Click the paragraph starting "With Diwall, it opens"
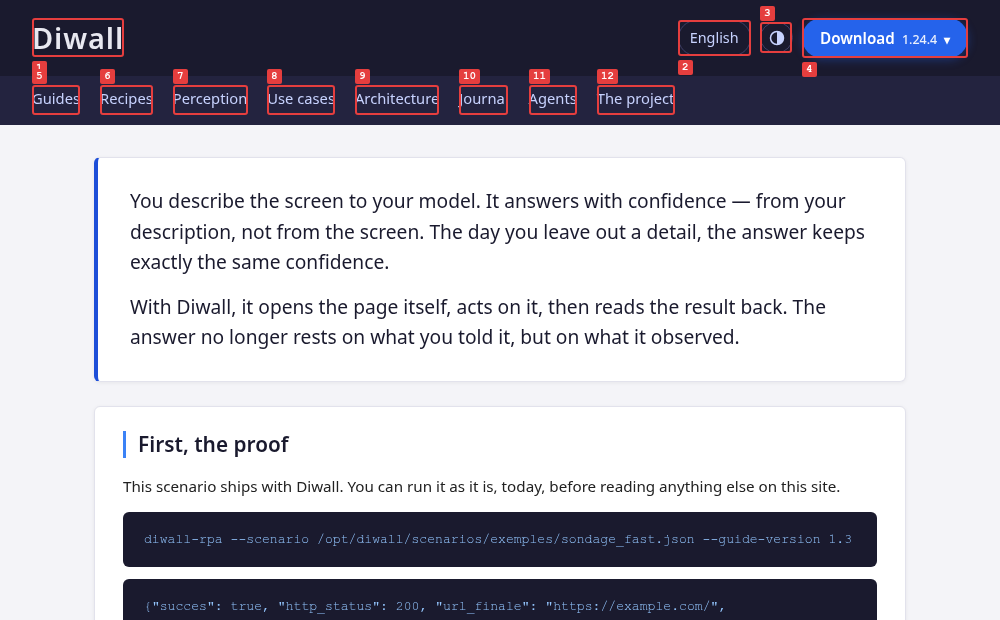 pos(478,322)
